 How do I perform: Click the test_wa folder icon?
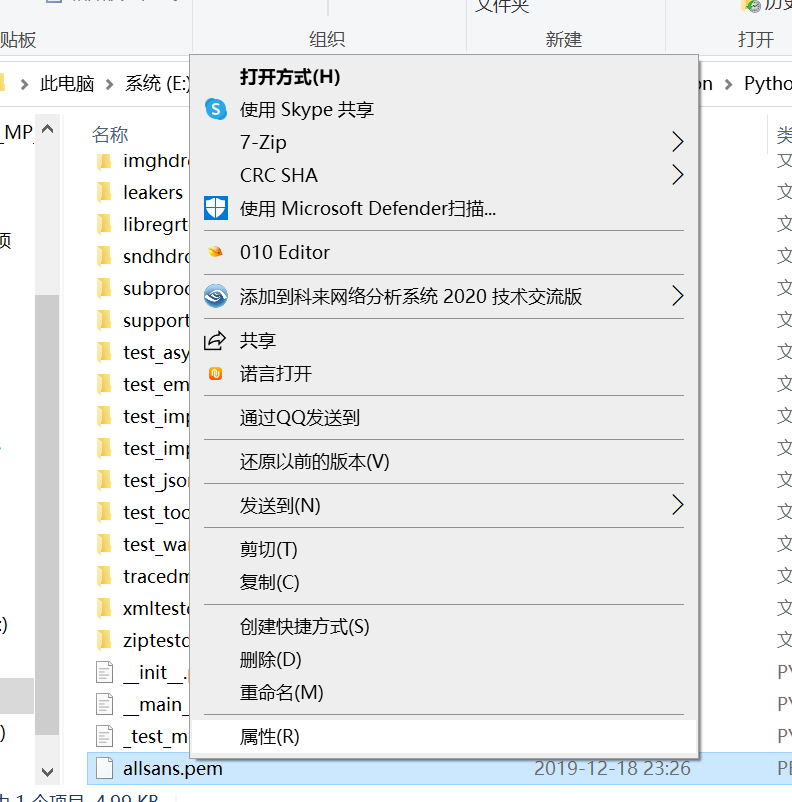[104, 544]
